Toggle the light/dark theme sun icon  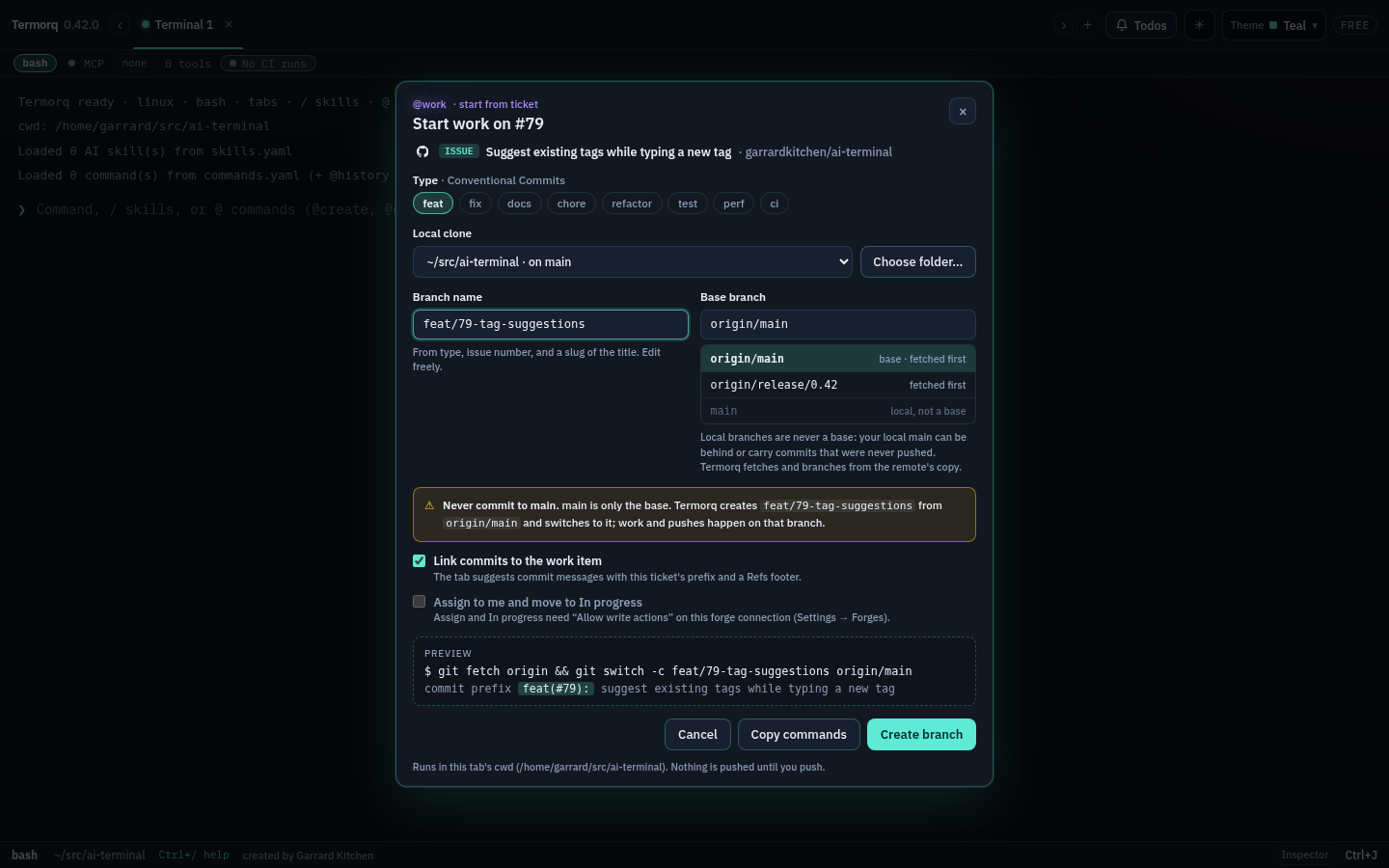(x=1199, y=25)
